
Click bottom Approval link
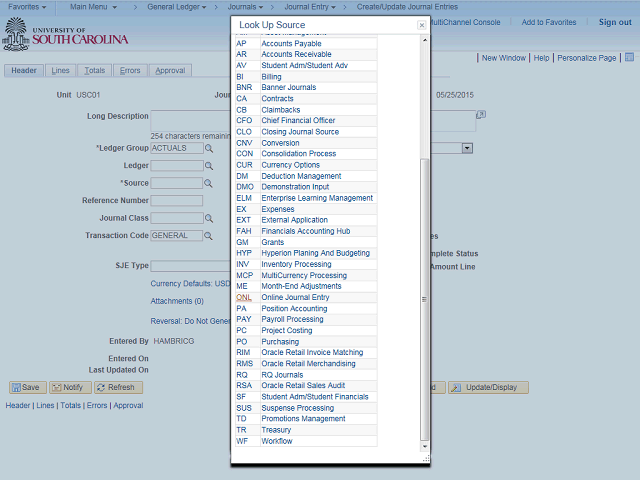coord(128,405)
